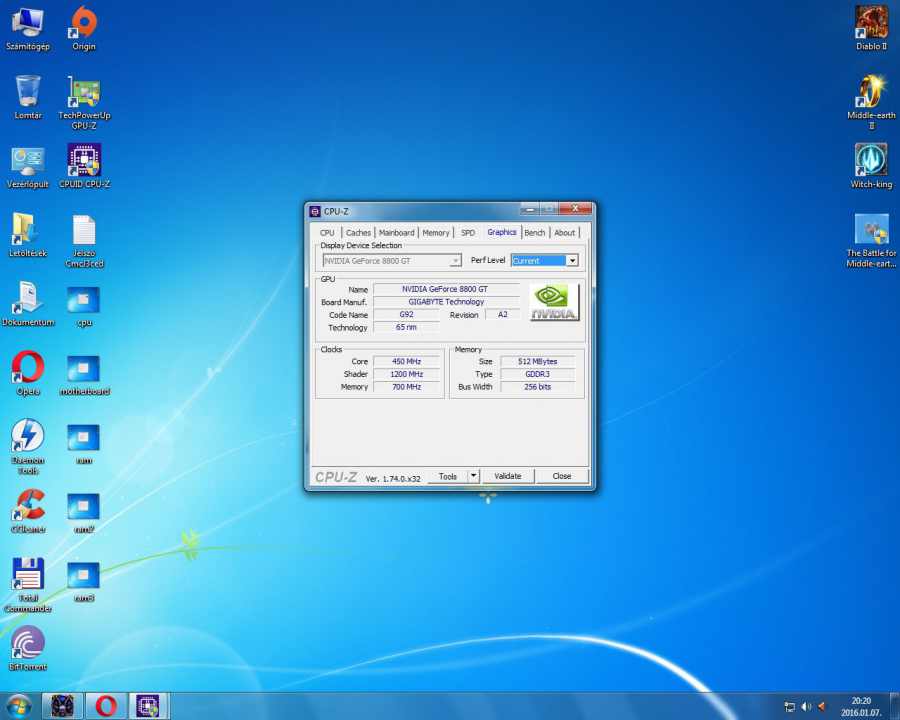Viewport: 900px width, 720px height.
Task: Open the Windows Start menu
Action: click(18, 706)
